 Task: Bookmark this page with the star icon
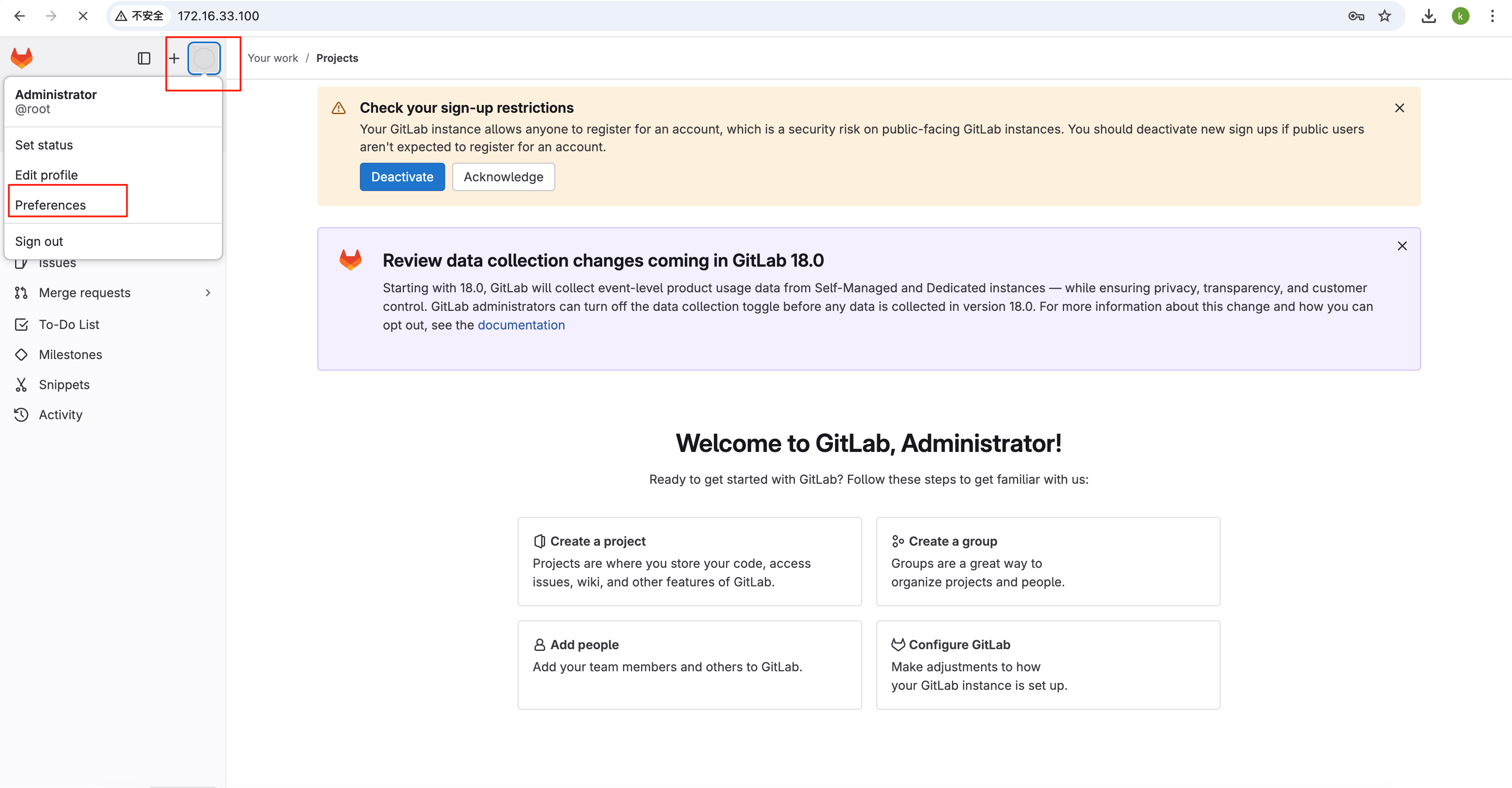coord(1385,16)
